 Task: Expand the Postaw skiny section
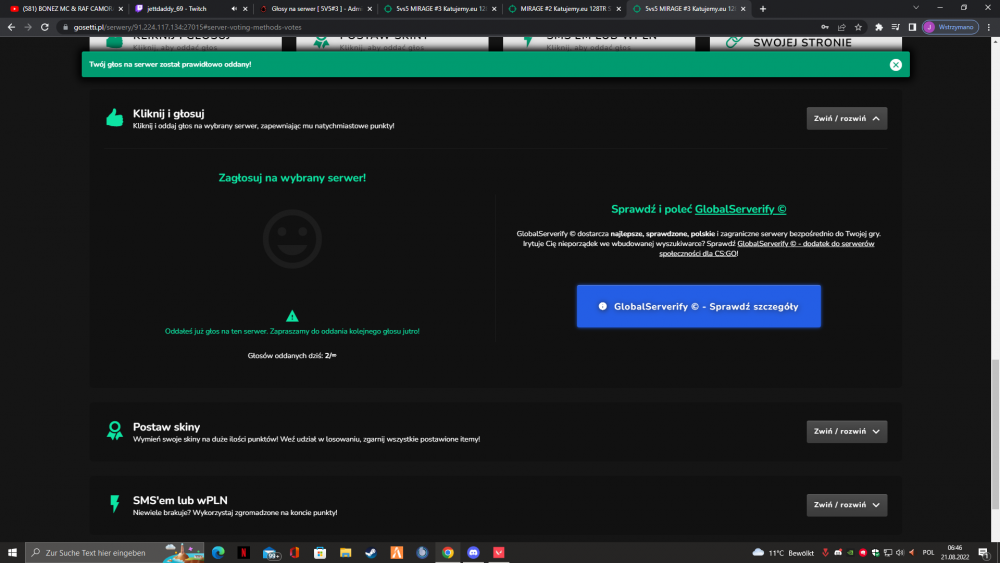[846, 432]
